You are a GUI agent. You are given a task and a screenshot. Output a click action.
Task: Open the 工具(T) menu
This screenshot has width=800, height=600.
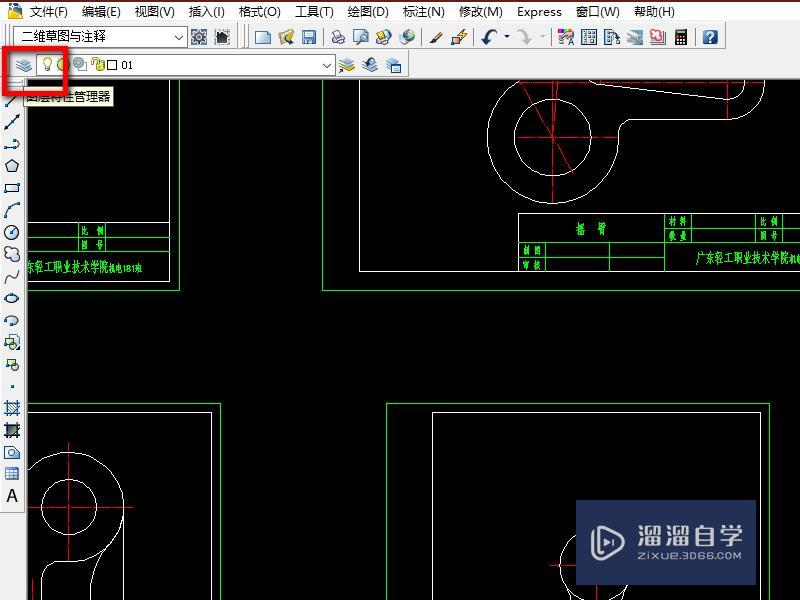coord(314,12)
